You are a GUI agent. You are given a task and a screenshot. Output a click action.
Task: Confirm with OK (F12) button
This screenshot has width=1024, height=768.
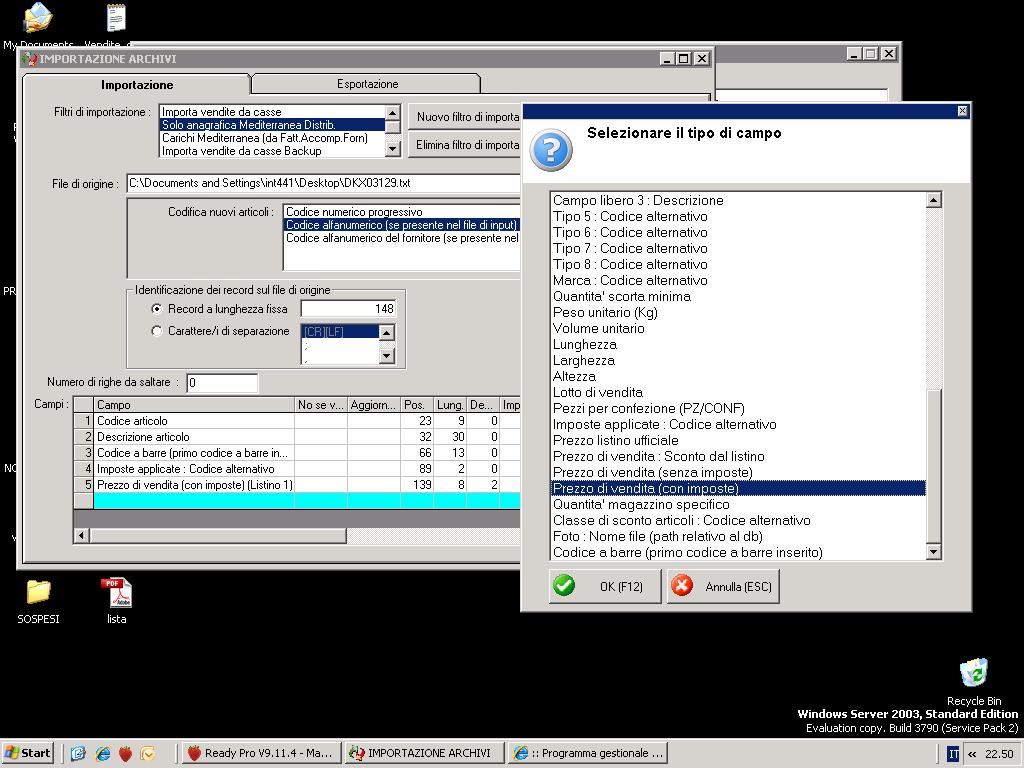coord(605,586)
